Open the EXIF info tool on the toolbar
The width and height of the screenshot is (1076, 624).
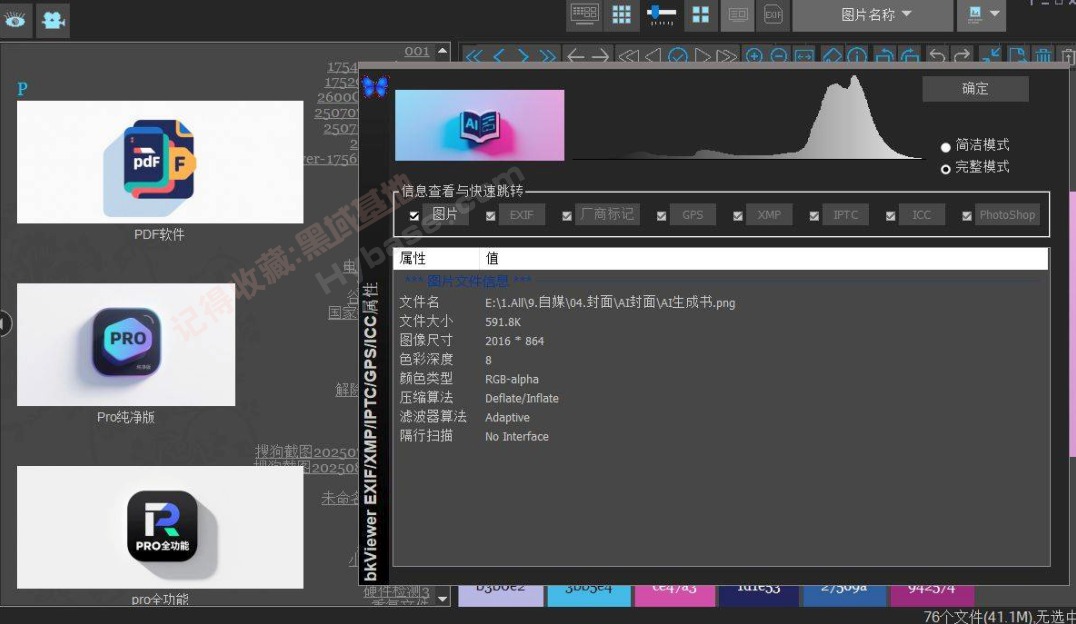pos(772,15)
